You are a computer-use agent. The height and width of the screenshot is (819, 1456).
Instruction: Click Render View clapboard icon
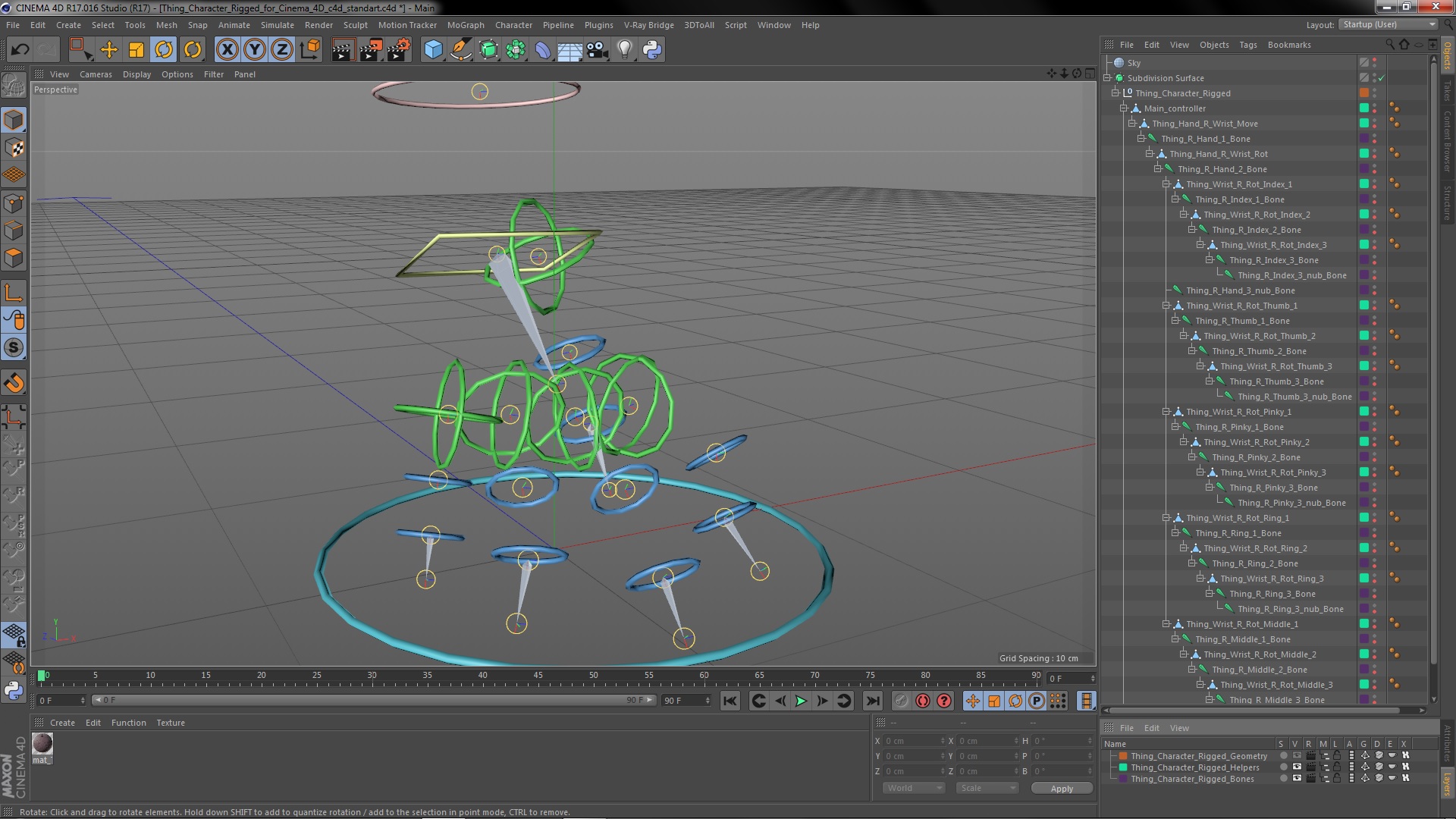point(343,50)
